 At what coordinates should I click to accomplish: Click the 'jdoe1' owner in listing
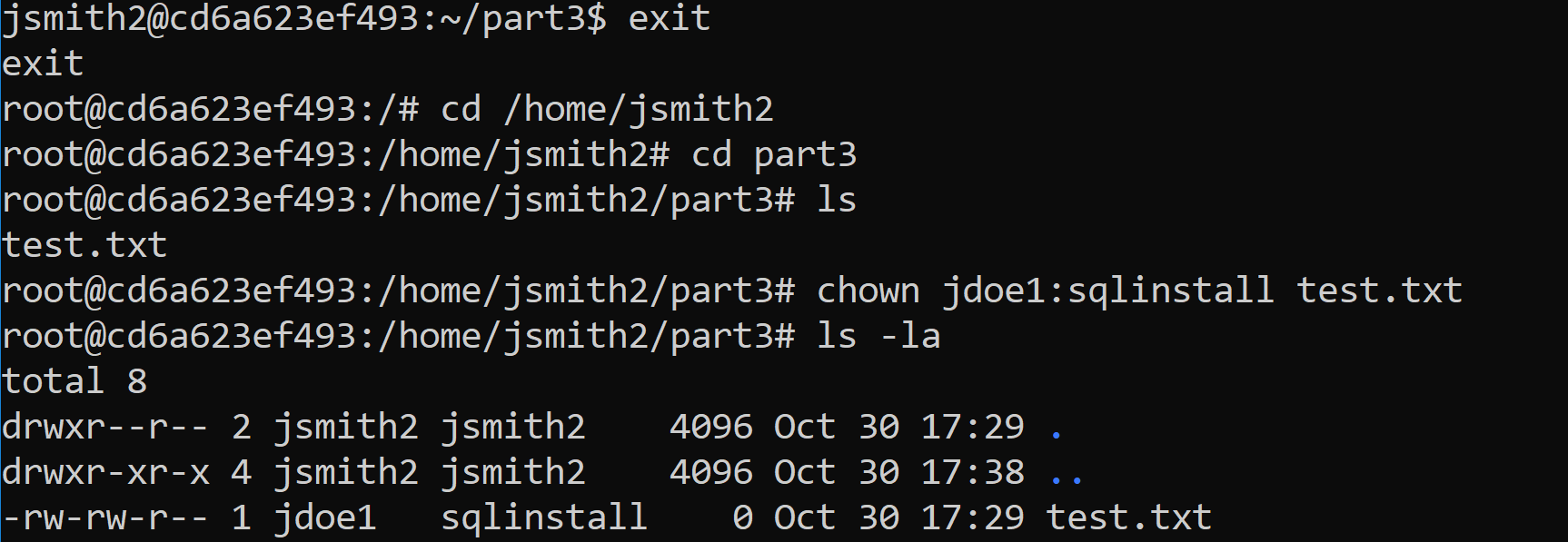click(x=325, y=517)
